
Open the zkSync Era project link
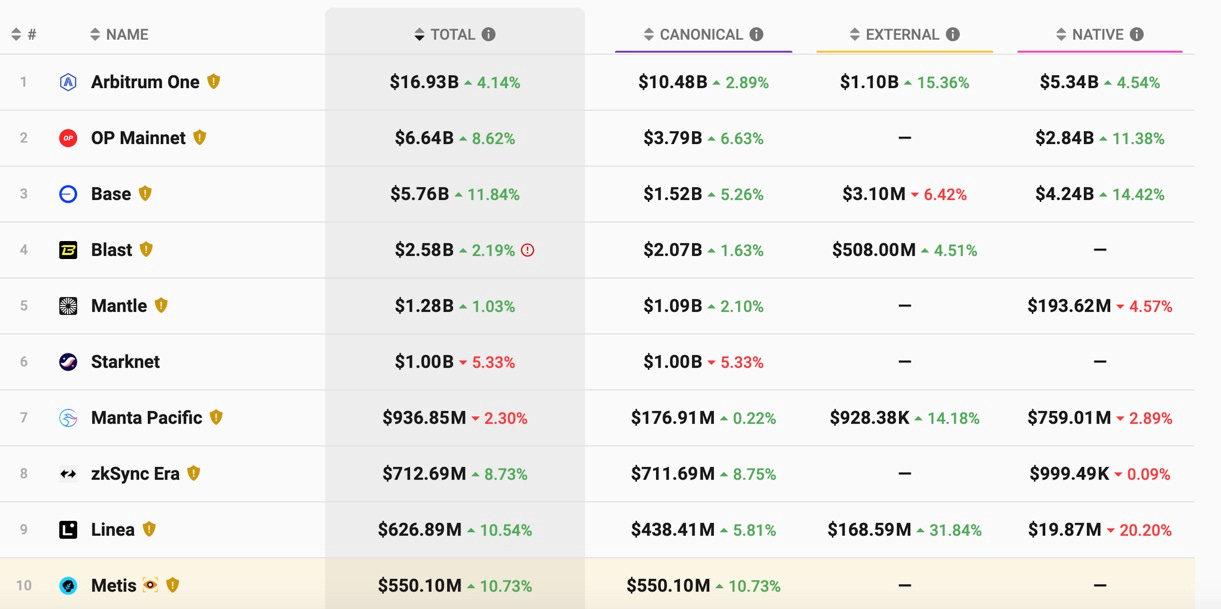click(x=135, y=474)
